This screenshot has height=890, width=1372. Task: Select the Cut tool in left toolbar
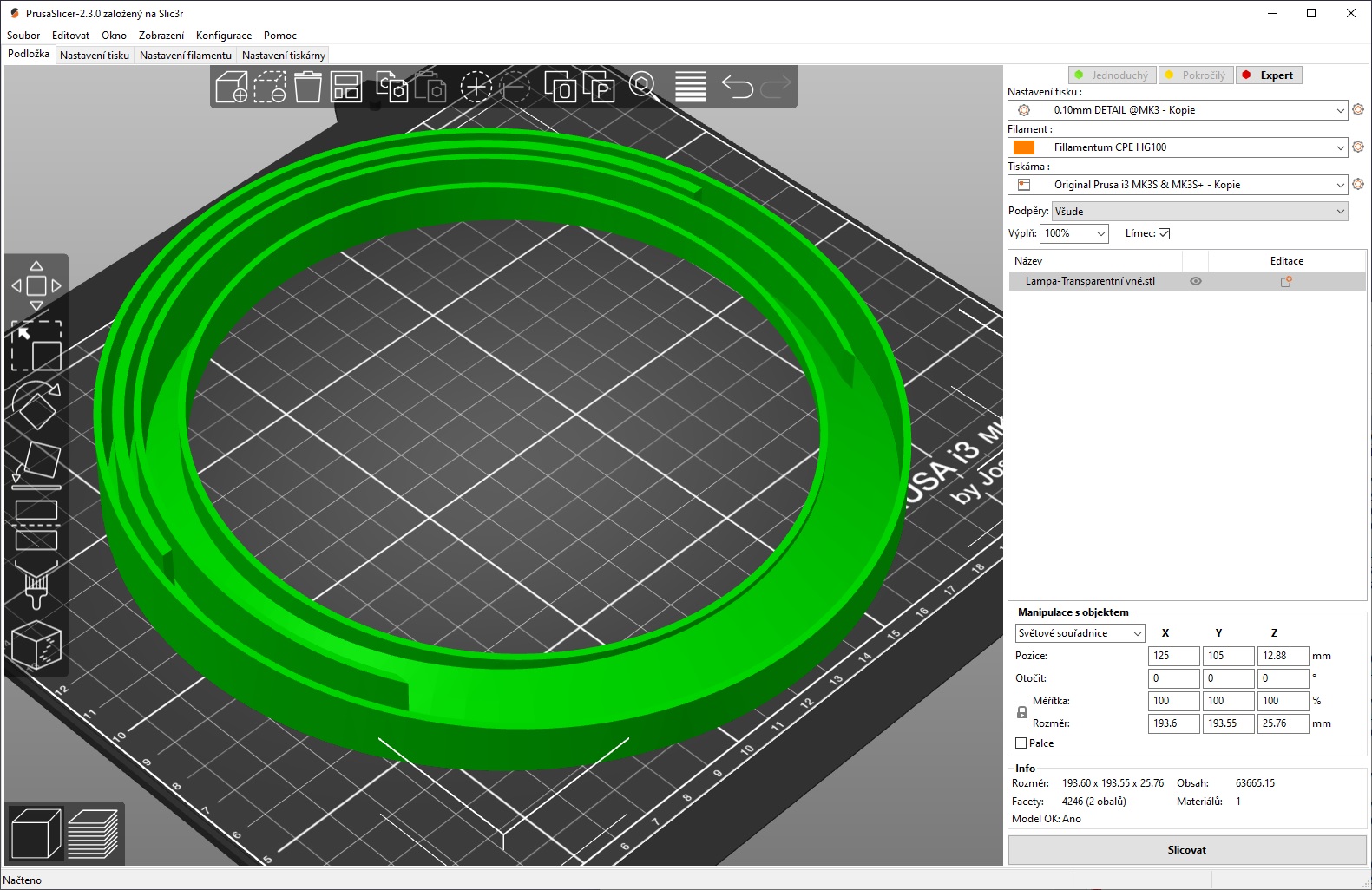tap(36, 525)
